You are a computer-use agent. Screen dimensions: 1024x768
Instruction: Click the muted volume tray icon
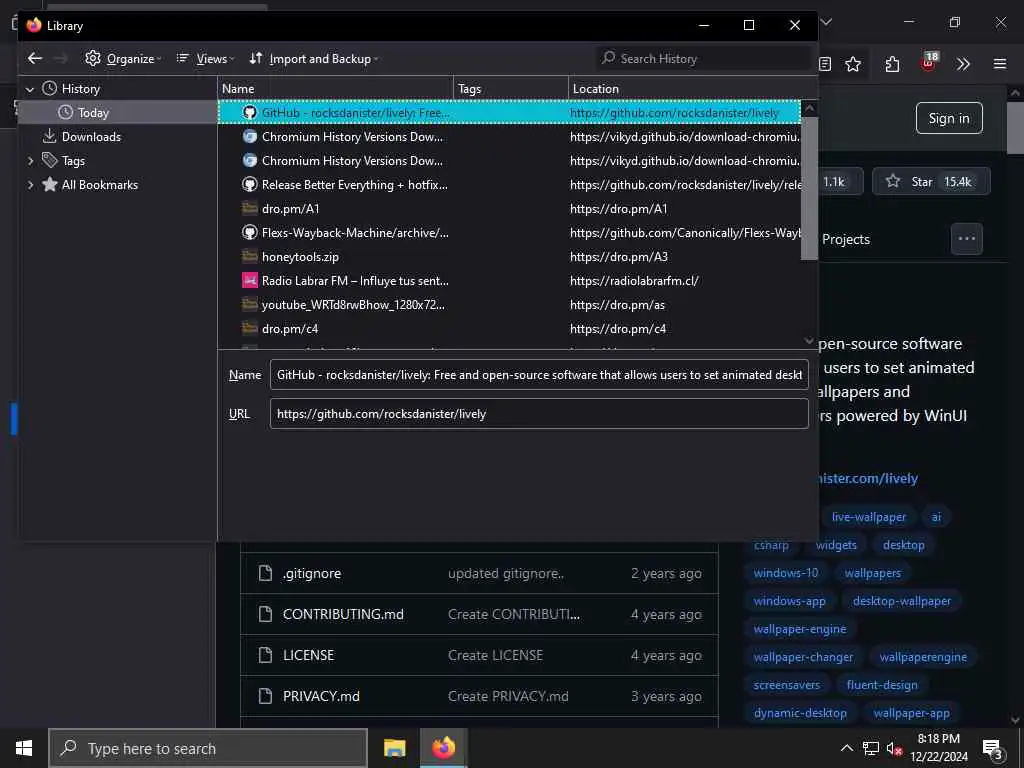click(x=894, y=749)
